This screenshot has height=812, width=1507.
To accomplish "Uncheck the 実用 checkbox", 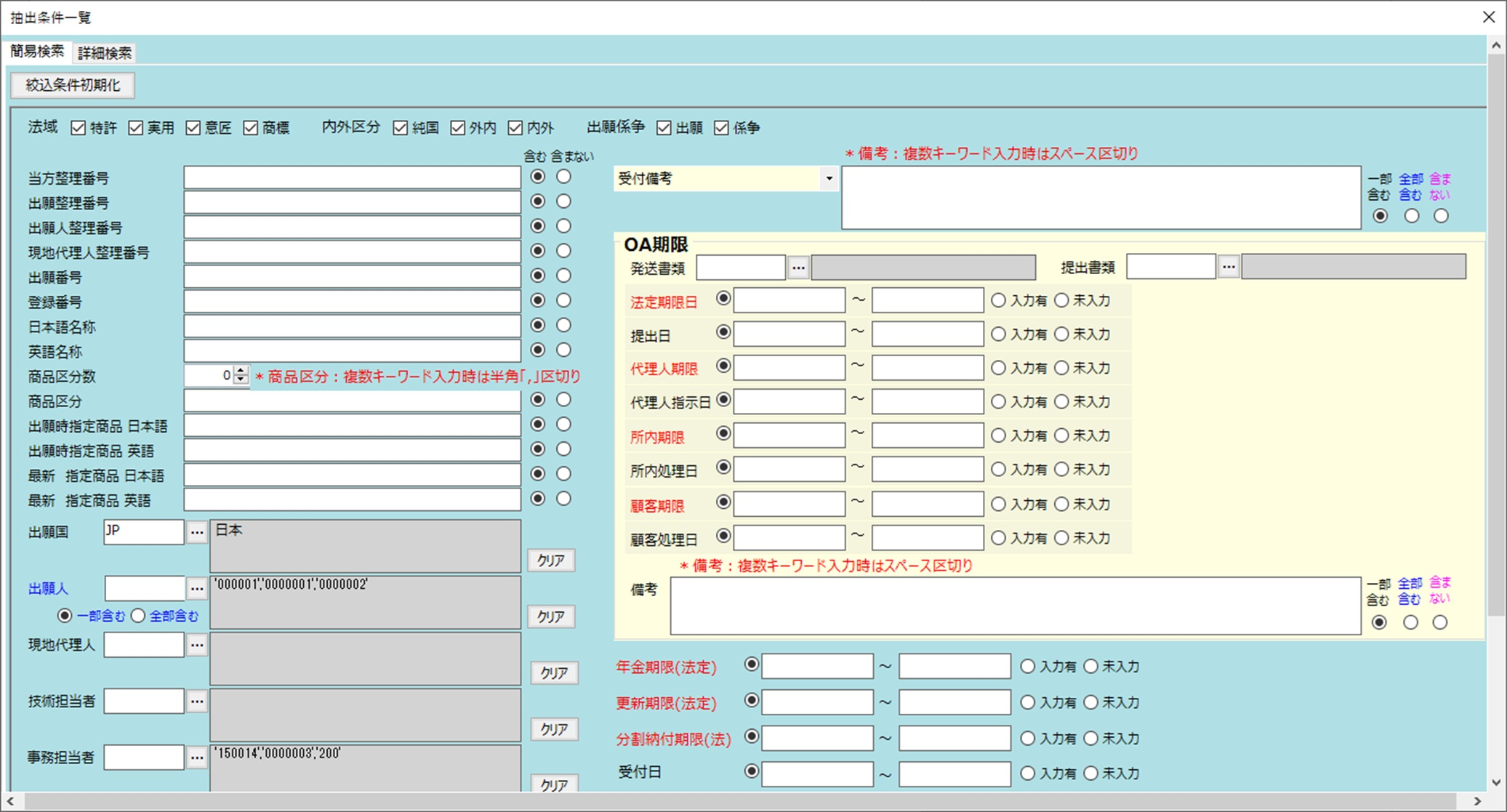I will tap(136, 128).
